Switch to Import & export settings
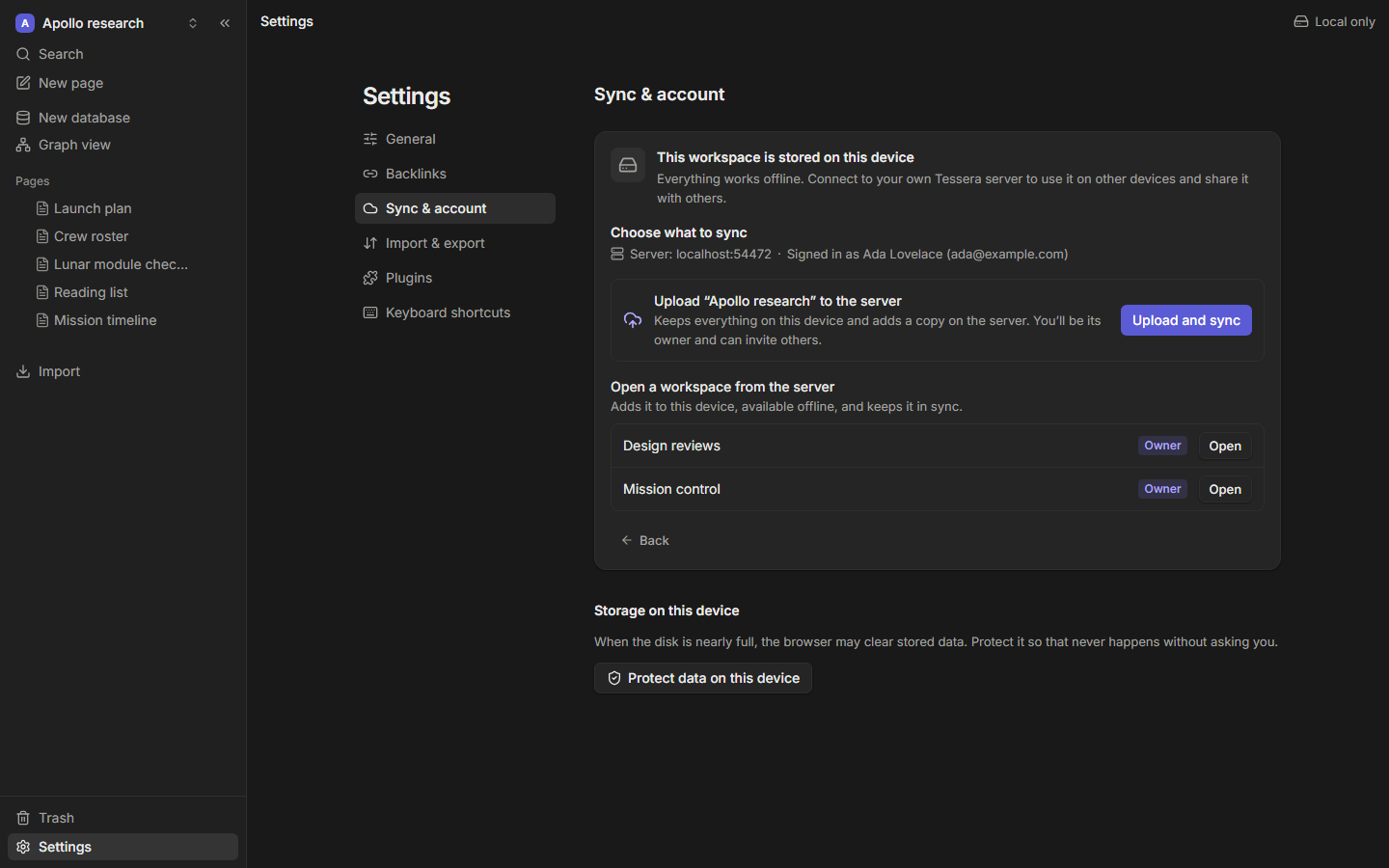 455,243
